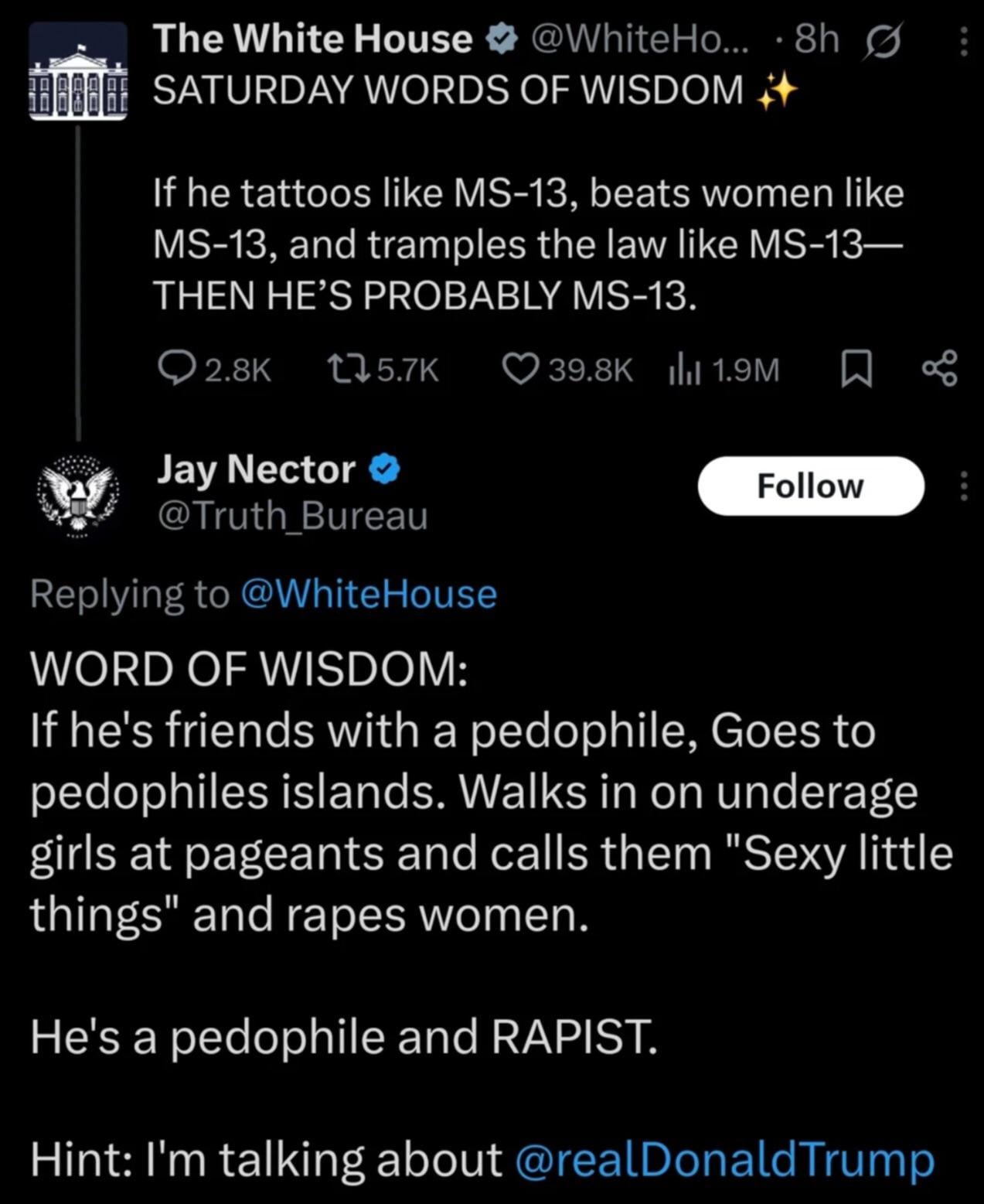Click Jay Nector's verified badge
This screenshot has height=1204, width=984.
(385, 469)
